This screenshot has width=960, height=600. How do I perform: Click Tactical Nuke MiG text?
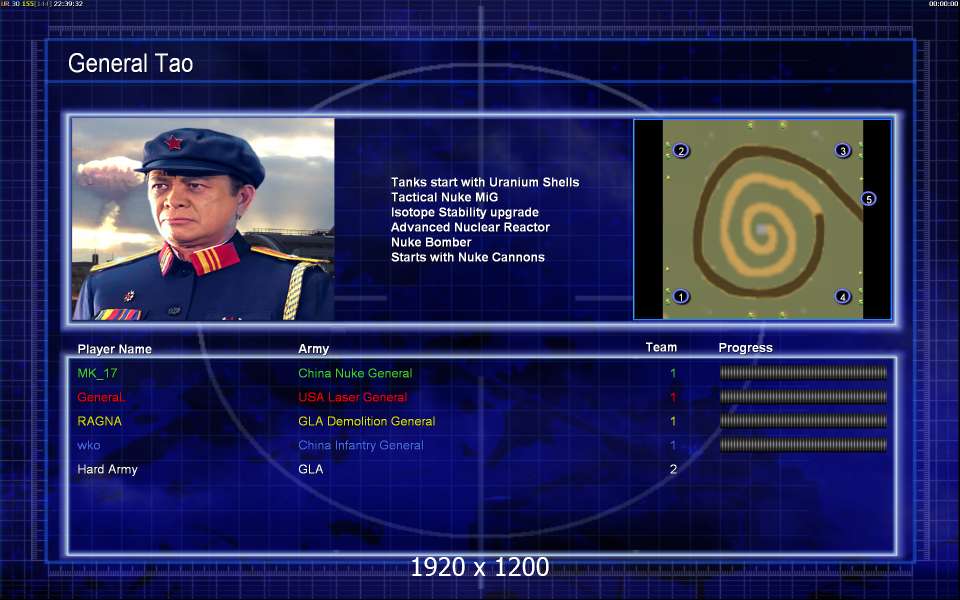coord(444,197)
